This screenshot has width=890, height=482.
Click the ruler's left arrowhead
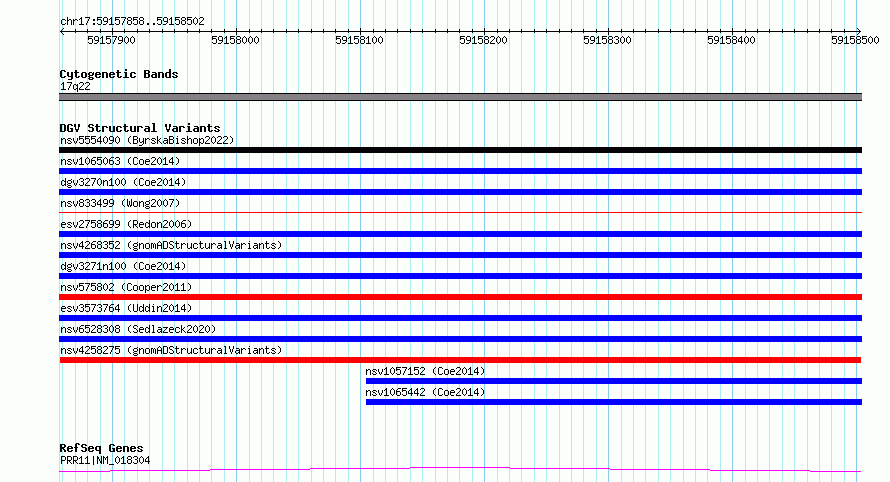pos(62,31)
